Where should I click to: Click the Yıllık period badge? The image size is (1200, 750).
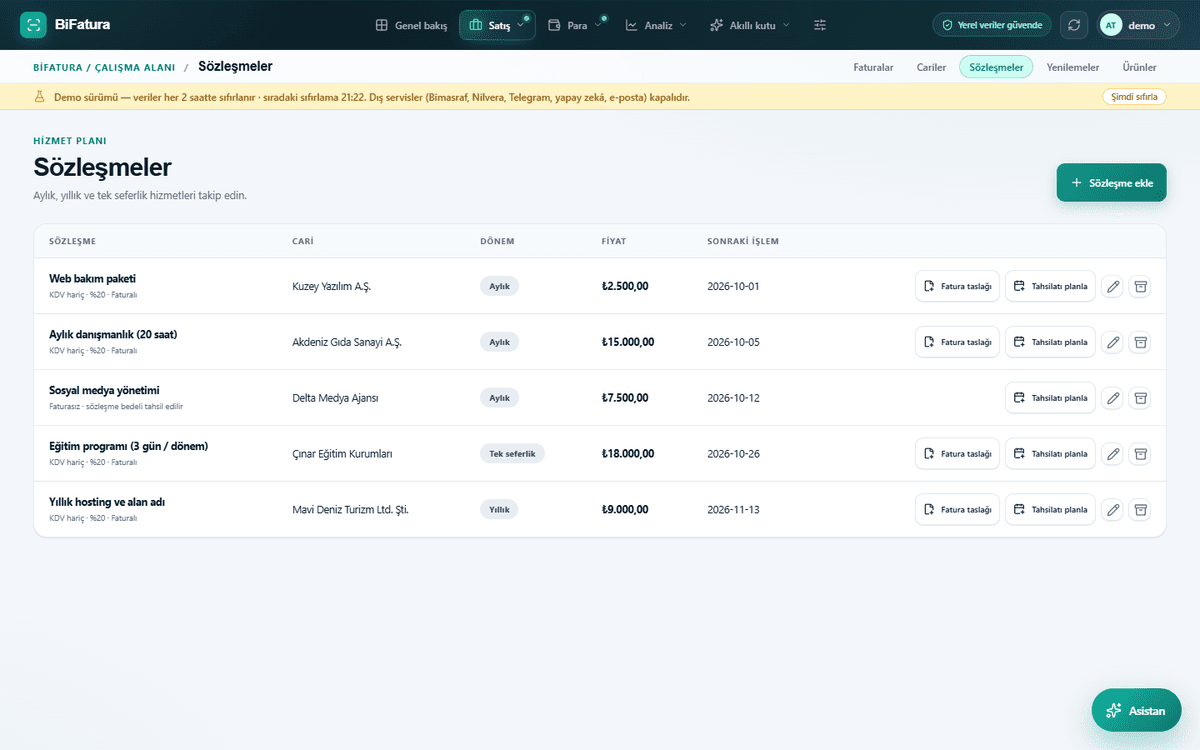(499, 510)
